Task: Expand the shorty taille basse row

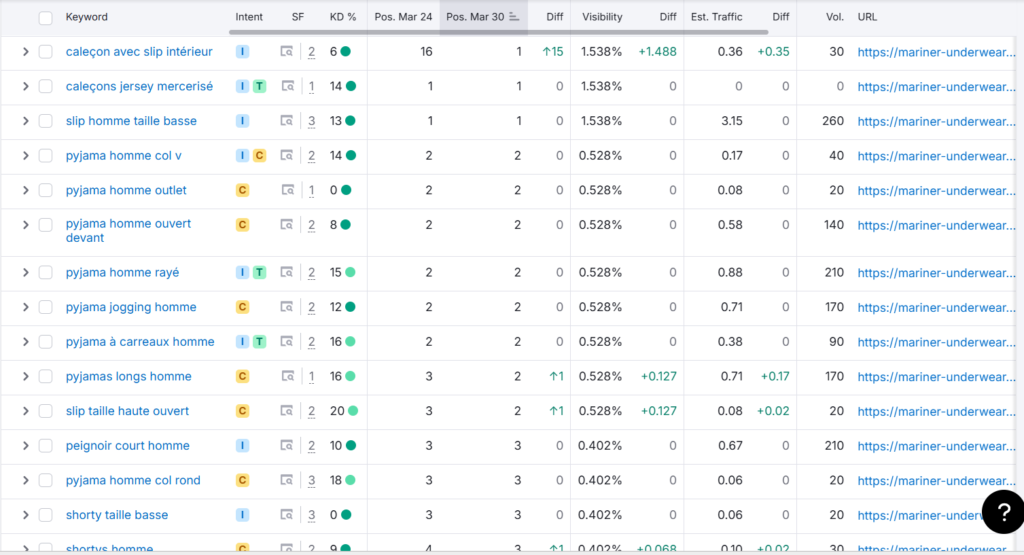Action: point(25,515)
